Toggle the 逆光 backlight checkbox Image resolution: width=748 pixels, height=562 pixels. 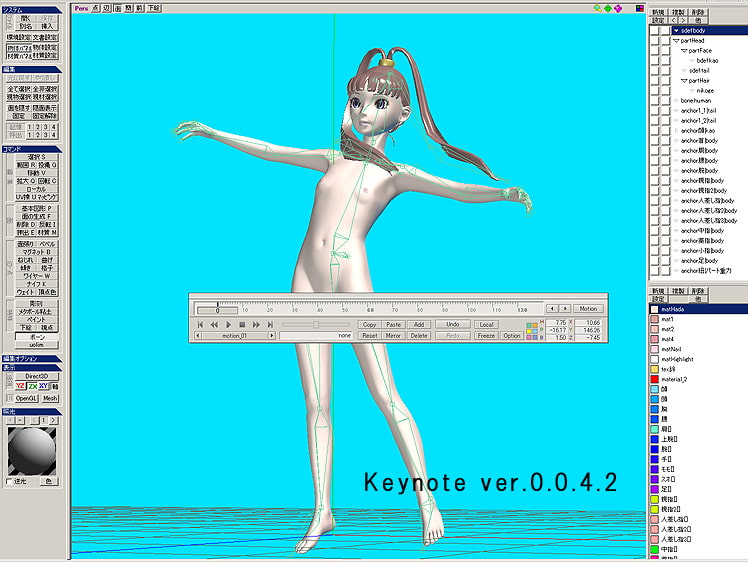click(x=9, y=481)
